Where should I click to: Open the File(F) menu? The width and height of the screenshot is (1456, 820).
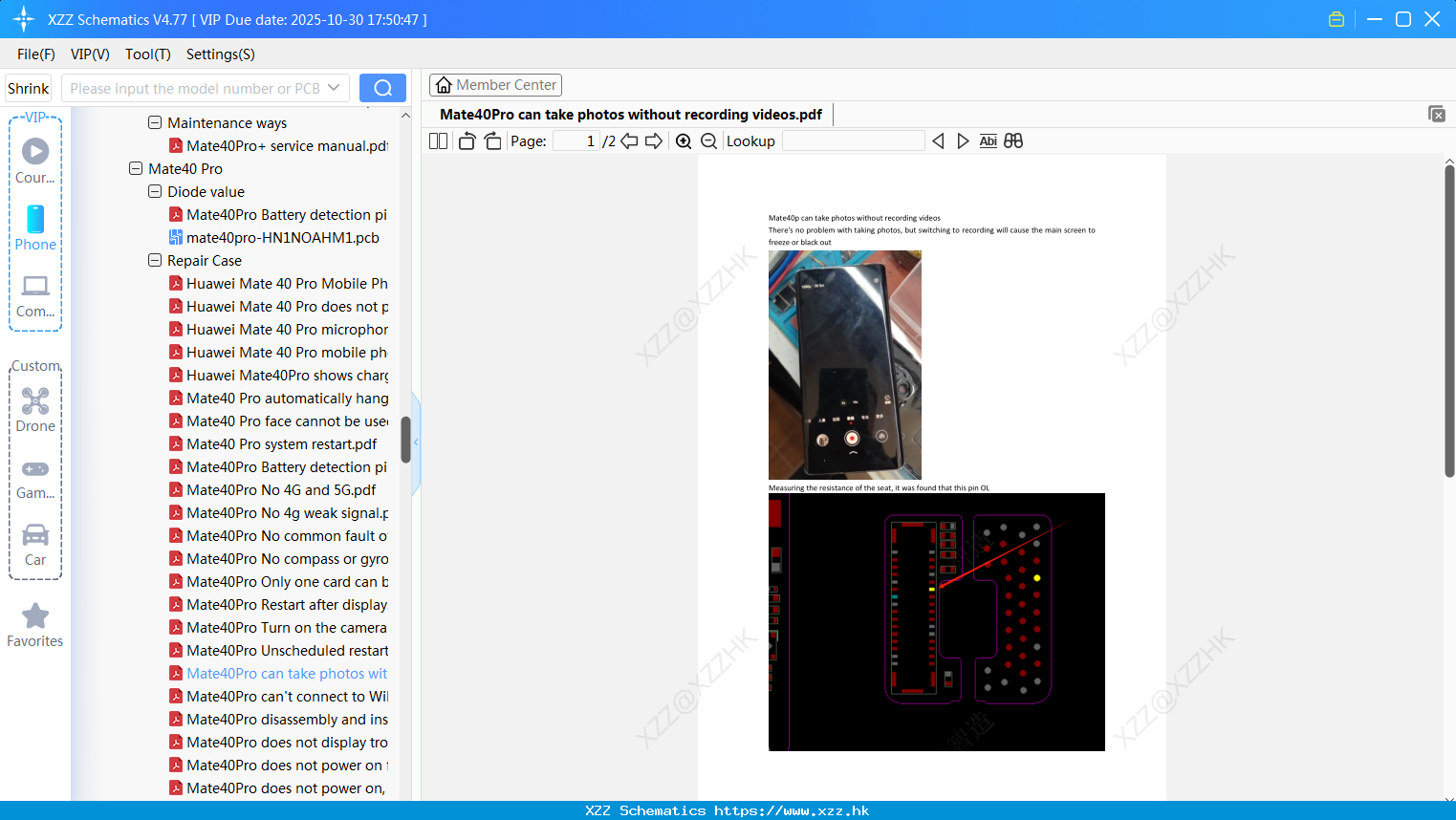pos(36,54)
